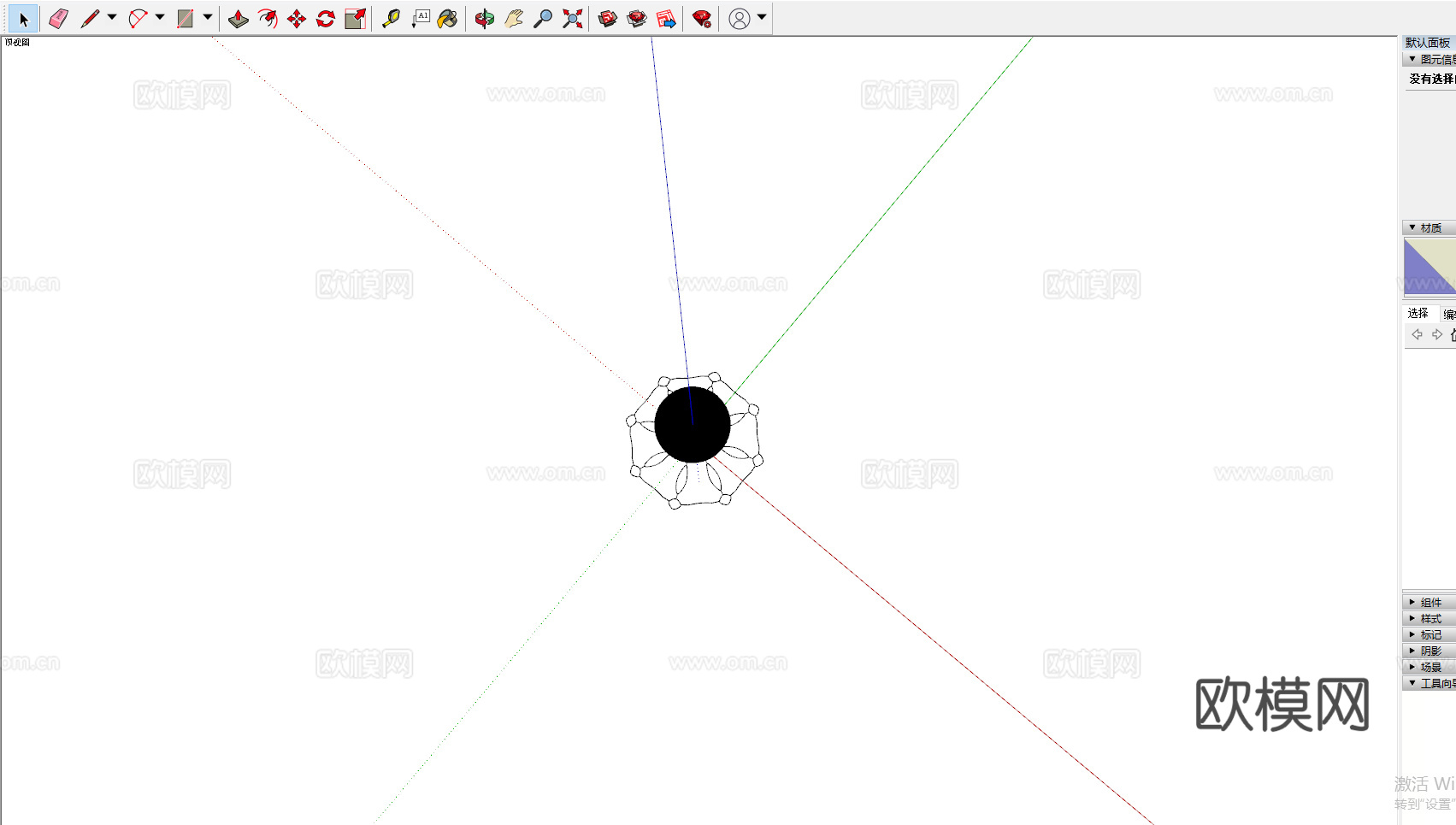Choose the Paint Bucket tool
Image resolution: width=1456 pixels, height=825 pixels.
point(447,19)
